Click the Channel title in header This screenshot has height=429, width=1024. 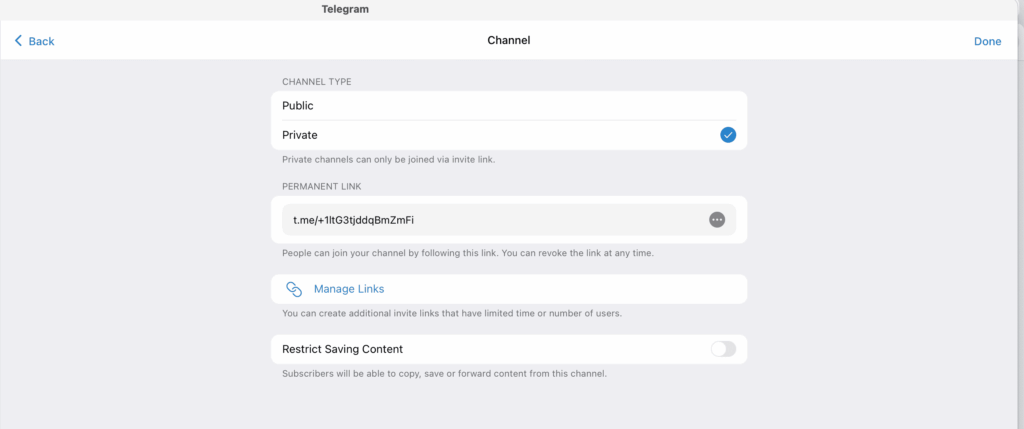click(x=508, y=41)
